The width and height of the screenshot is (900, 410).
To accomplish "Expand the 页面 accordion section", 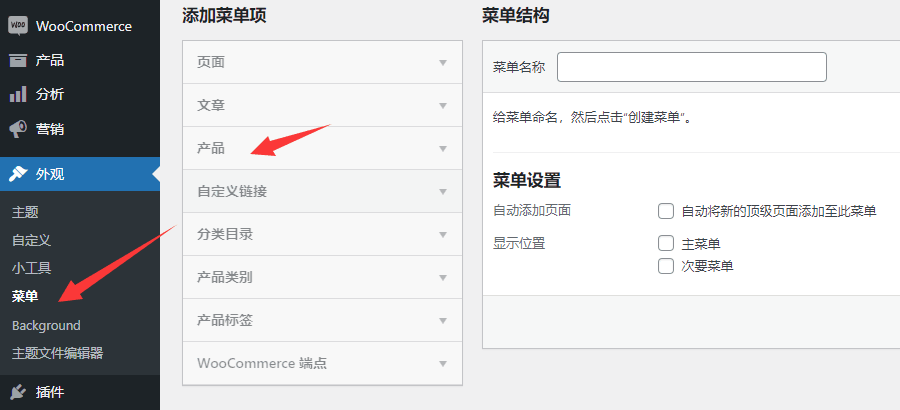I will (442, 62).
